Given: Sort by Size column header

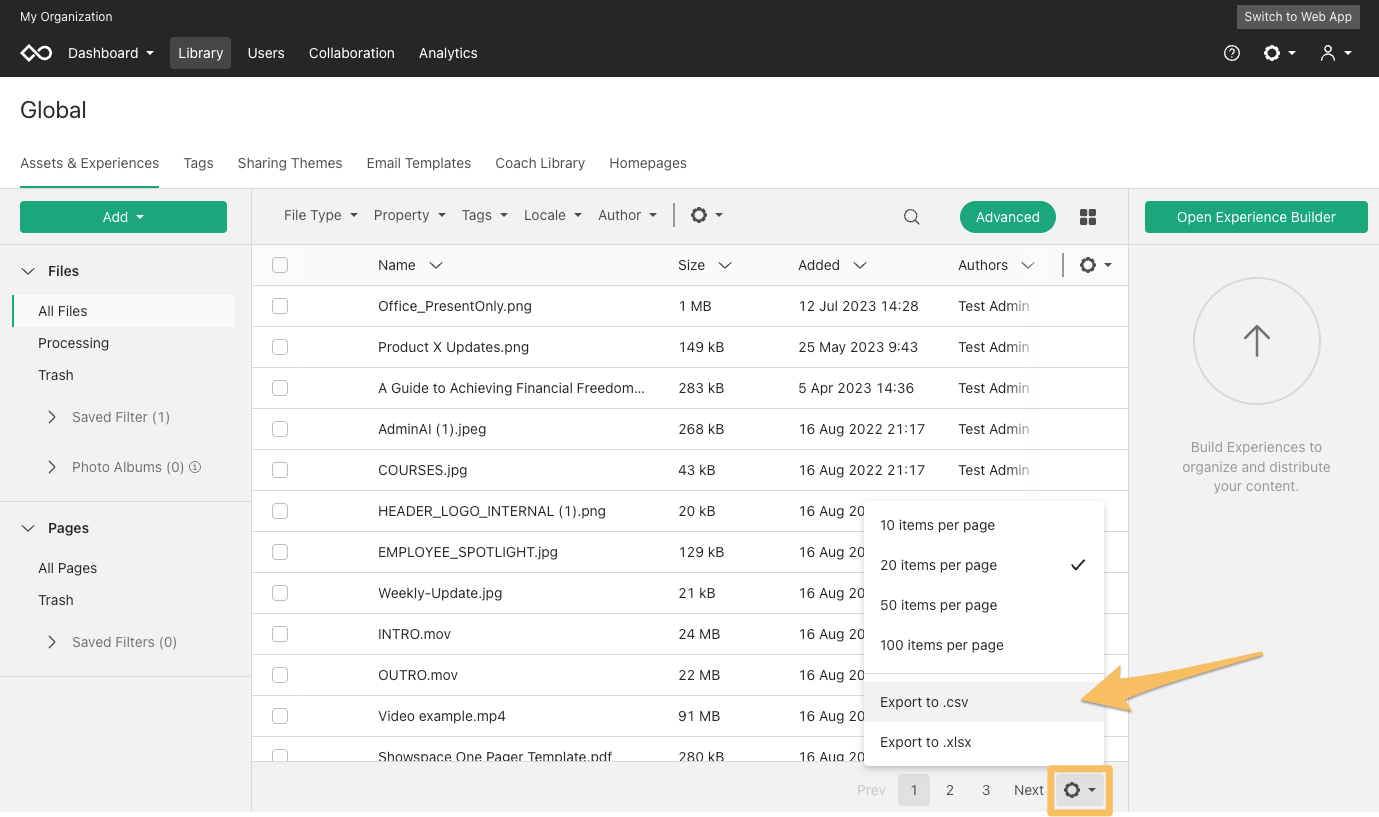Looking at the screenshot, I should (x=704, y=265).
